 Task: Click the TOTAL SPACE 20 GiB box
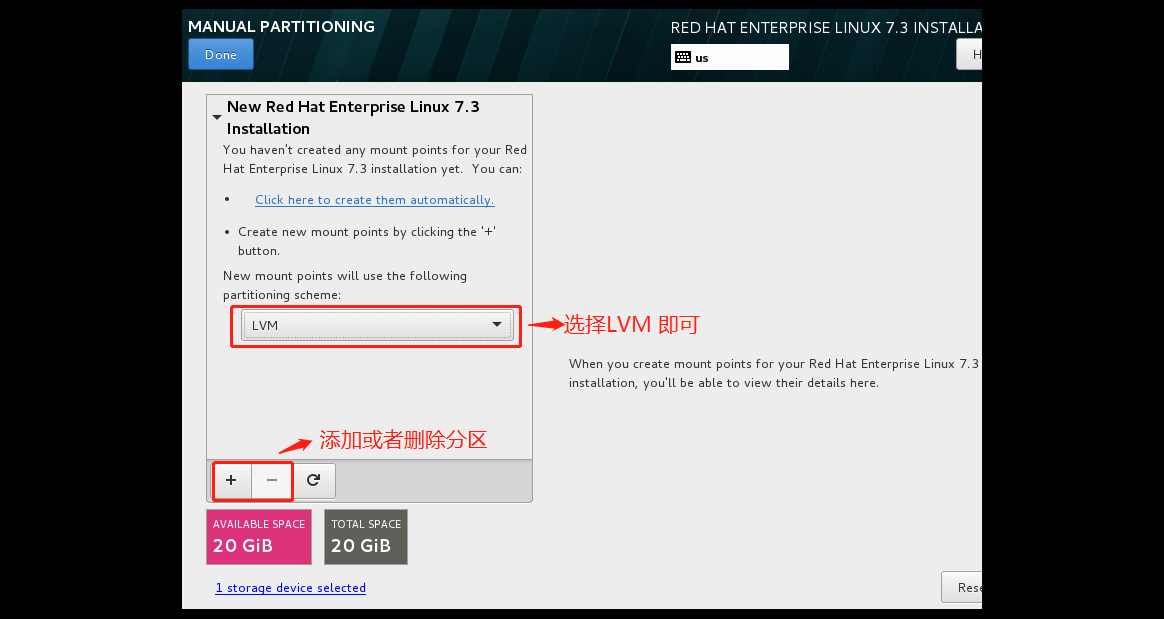tap(366, 537)
